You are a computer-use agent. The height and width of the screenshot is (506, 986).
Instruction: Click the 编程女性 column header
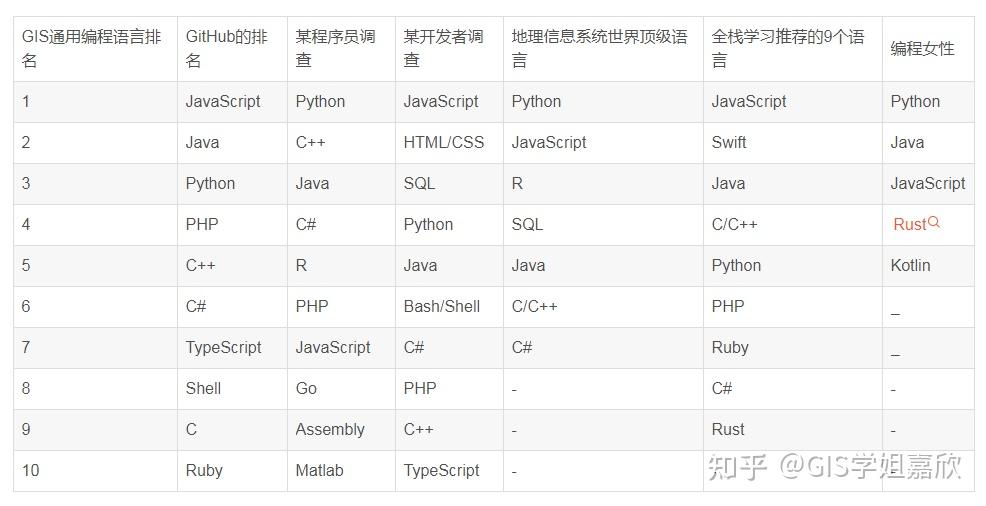pos(928,49)
